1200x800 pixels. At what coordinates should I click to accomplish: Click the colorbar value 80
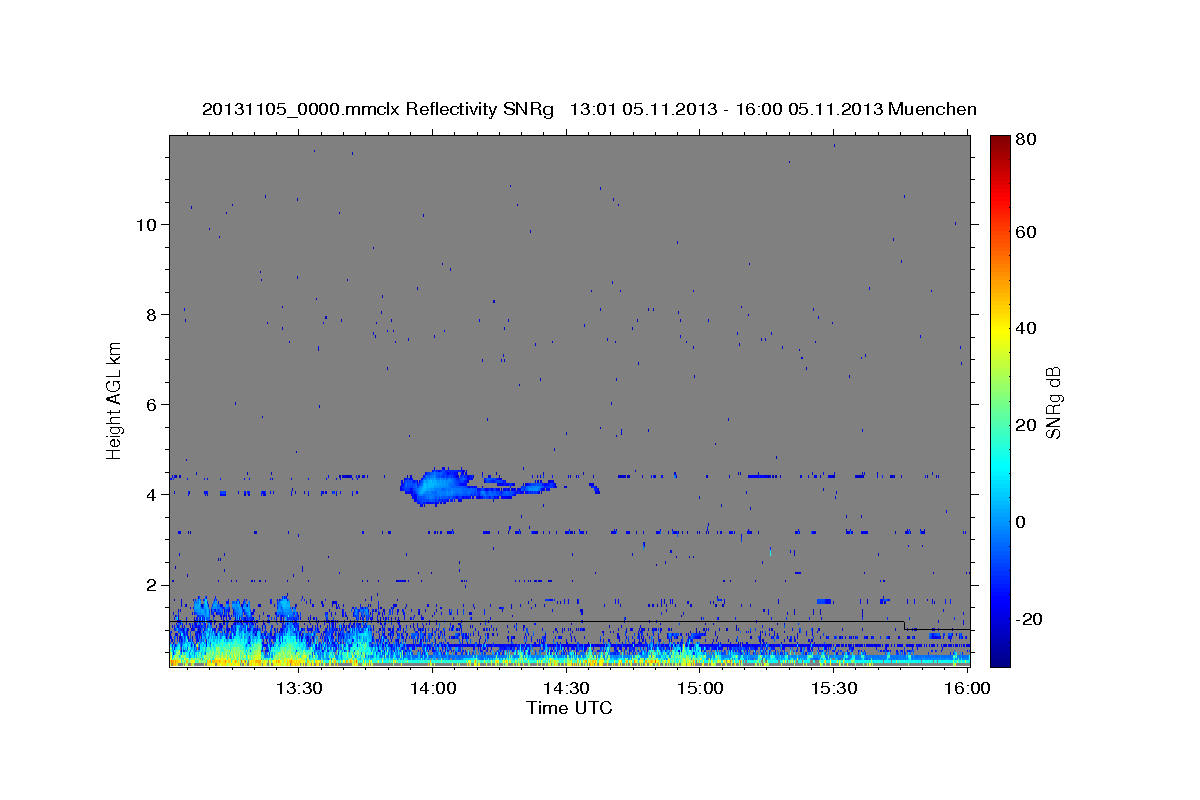tap(1027, 140)
